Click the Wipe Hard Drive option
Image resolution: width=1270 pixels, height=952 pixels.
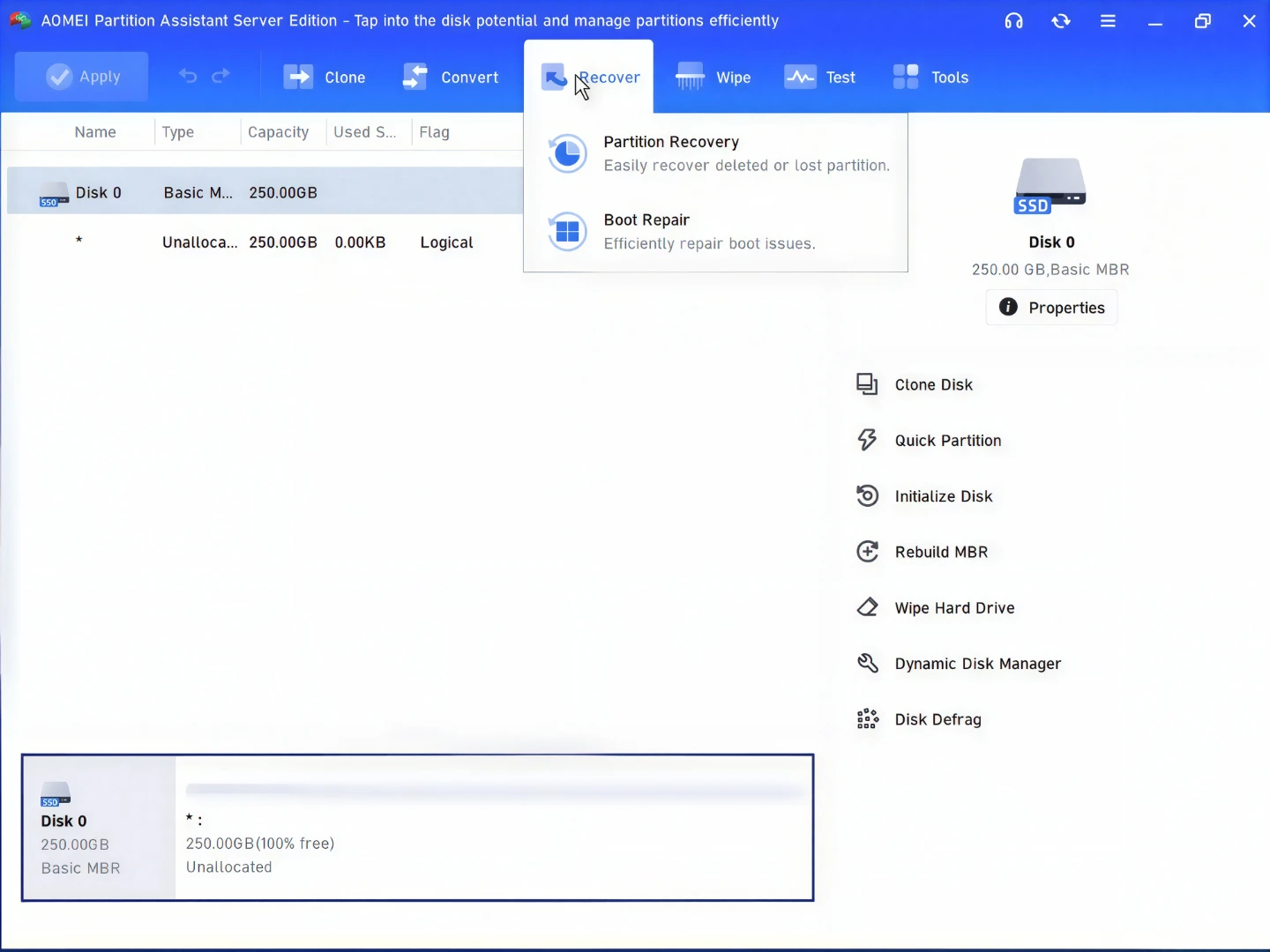[x=936, y=608]
